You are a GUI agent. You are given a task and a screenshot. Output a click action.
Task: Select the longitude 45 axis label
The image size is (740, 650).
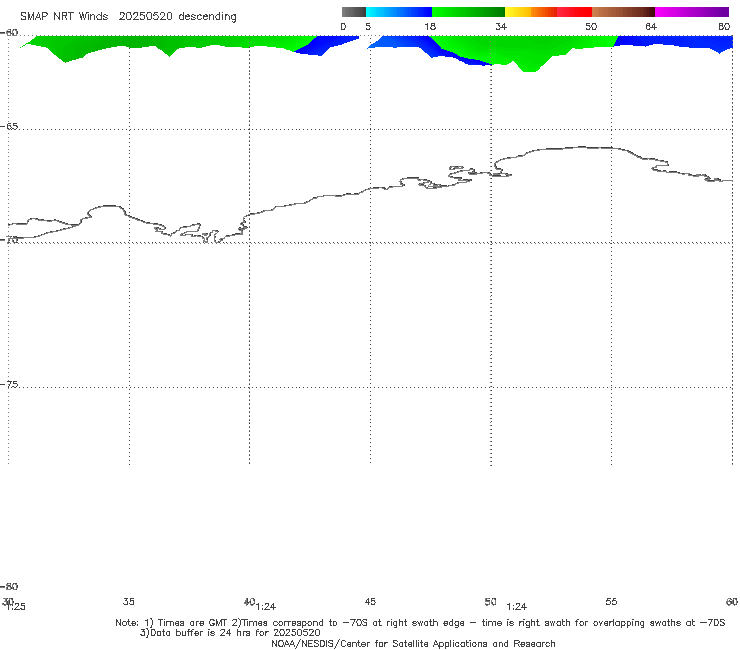click(370, 601)
